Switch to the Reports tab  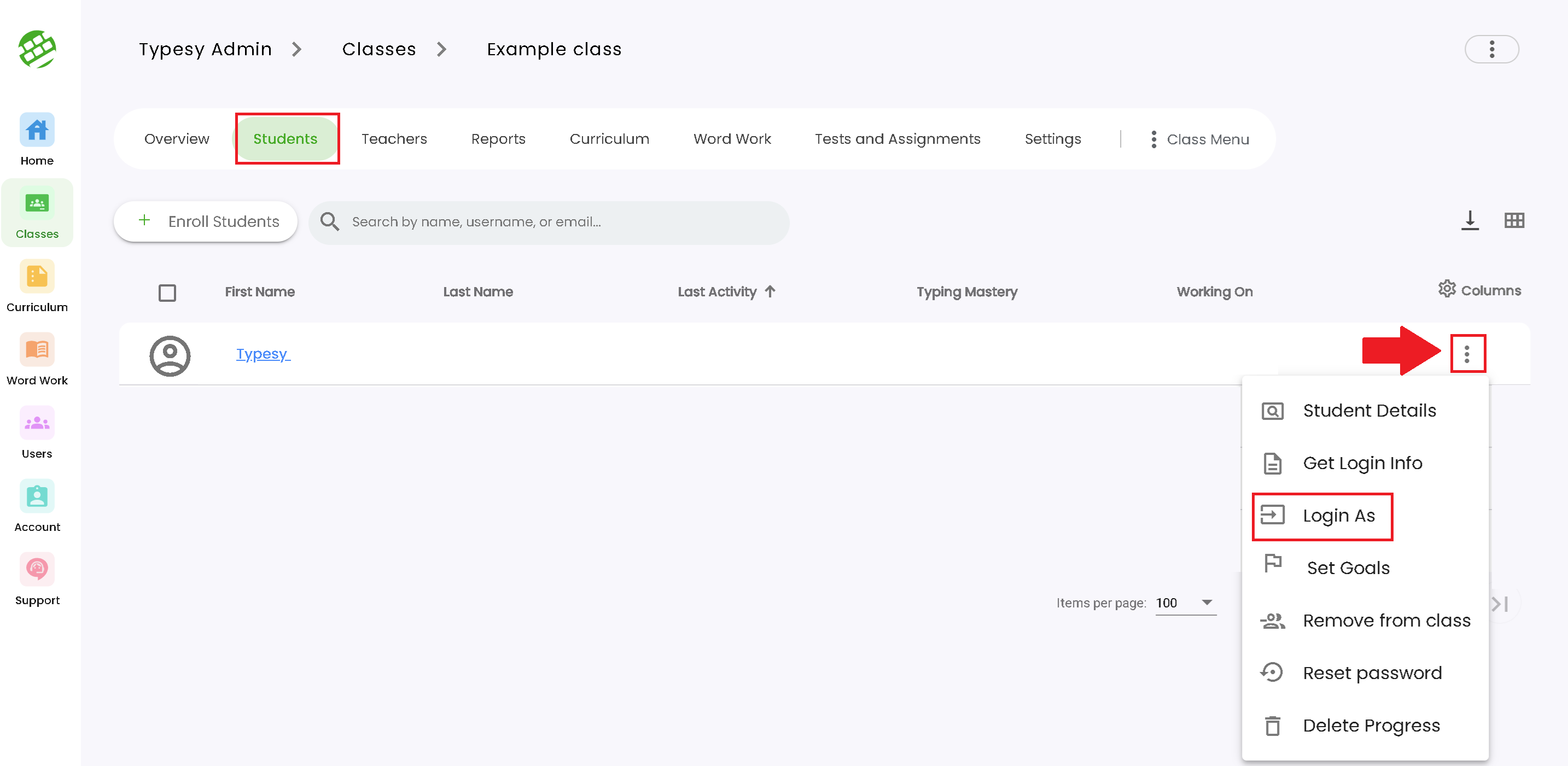pyautogui.click(x=498, y=139)
